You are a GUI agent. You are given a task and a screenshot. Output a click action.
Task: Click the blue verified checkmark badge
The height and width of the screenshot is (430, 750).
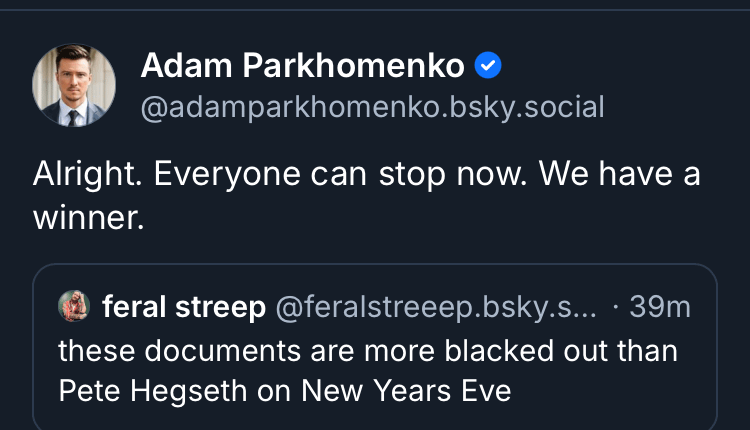tap(487, 67)
